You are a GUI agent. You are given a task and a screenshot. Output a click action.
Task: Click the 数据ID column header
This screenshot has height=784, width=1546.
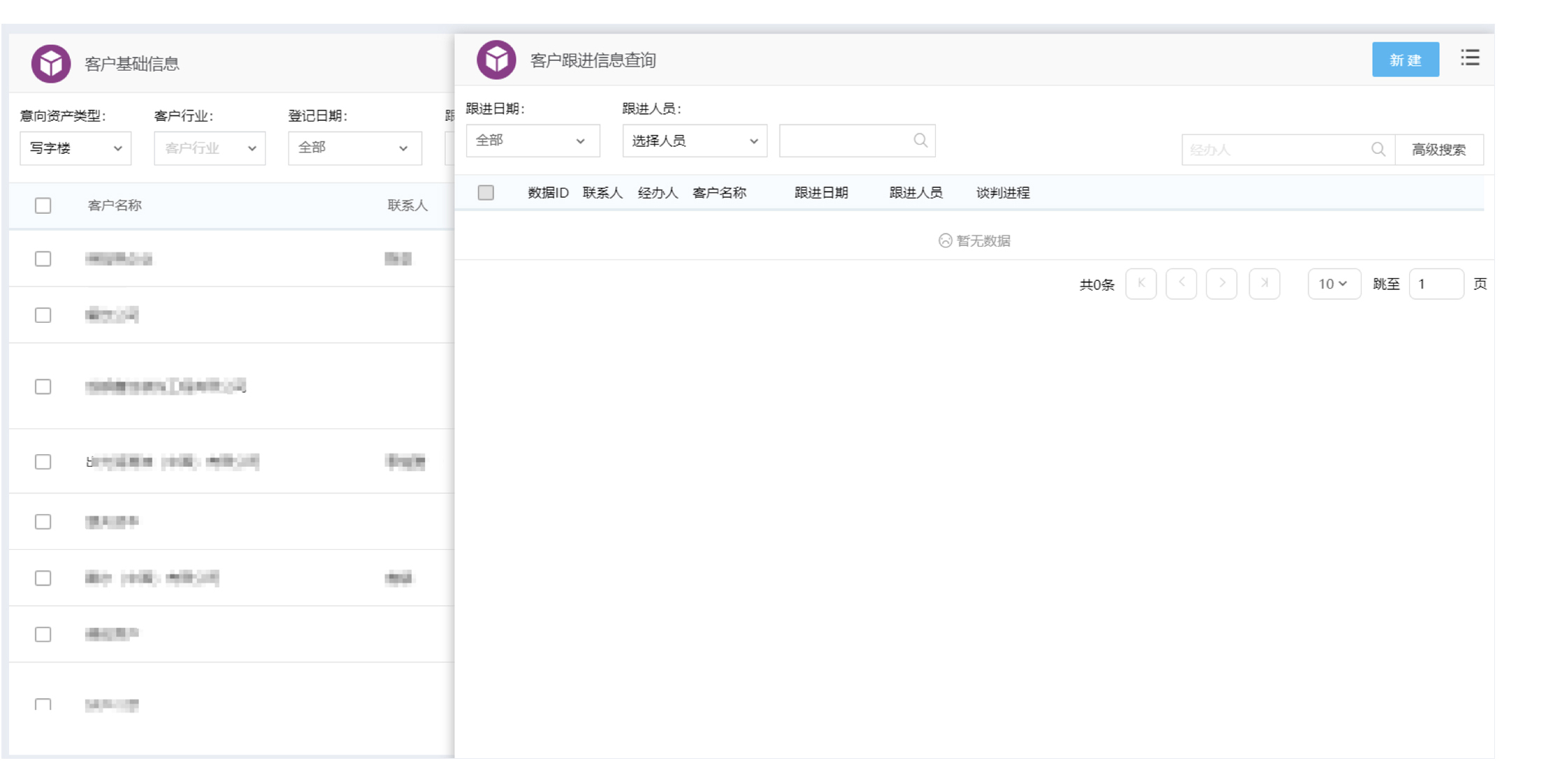click(x=548, y=193)
